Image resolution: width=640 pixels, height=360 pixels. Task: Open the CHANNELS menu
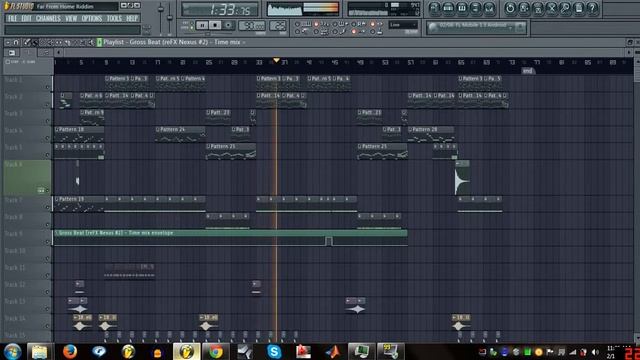tap(48, 18)
